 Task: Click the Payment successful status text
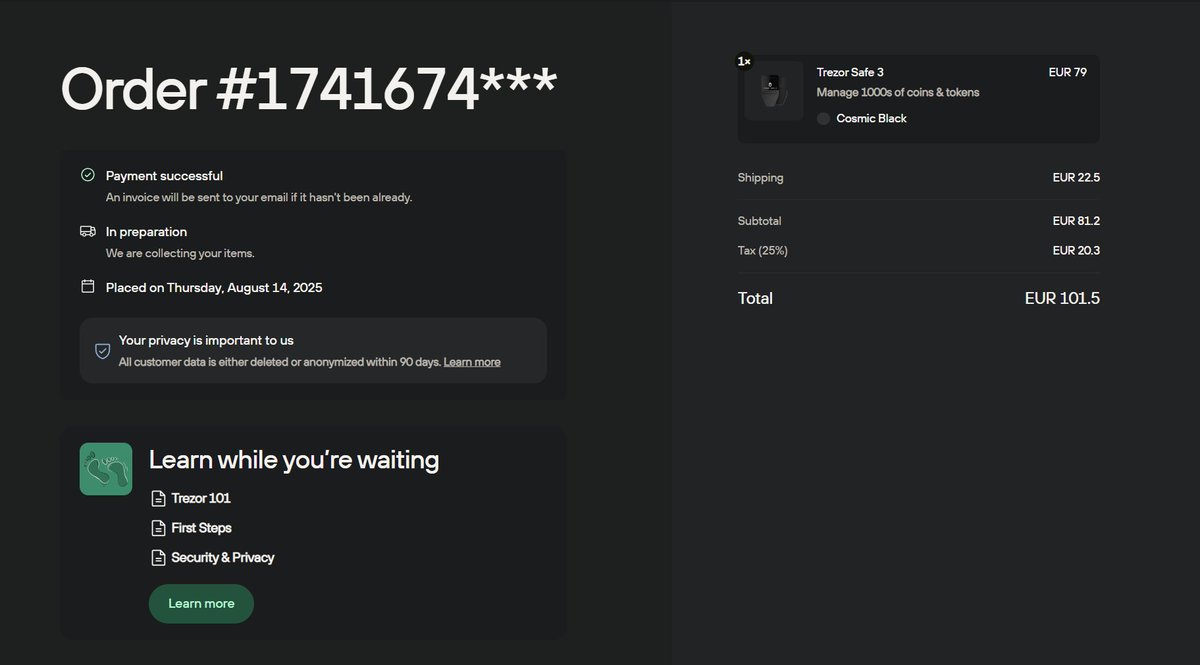(164, 176)
